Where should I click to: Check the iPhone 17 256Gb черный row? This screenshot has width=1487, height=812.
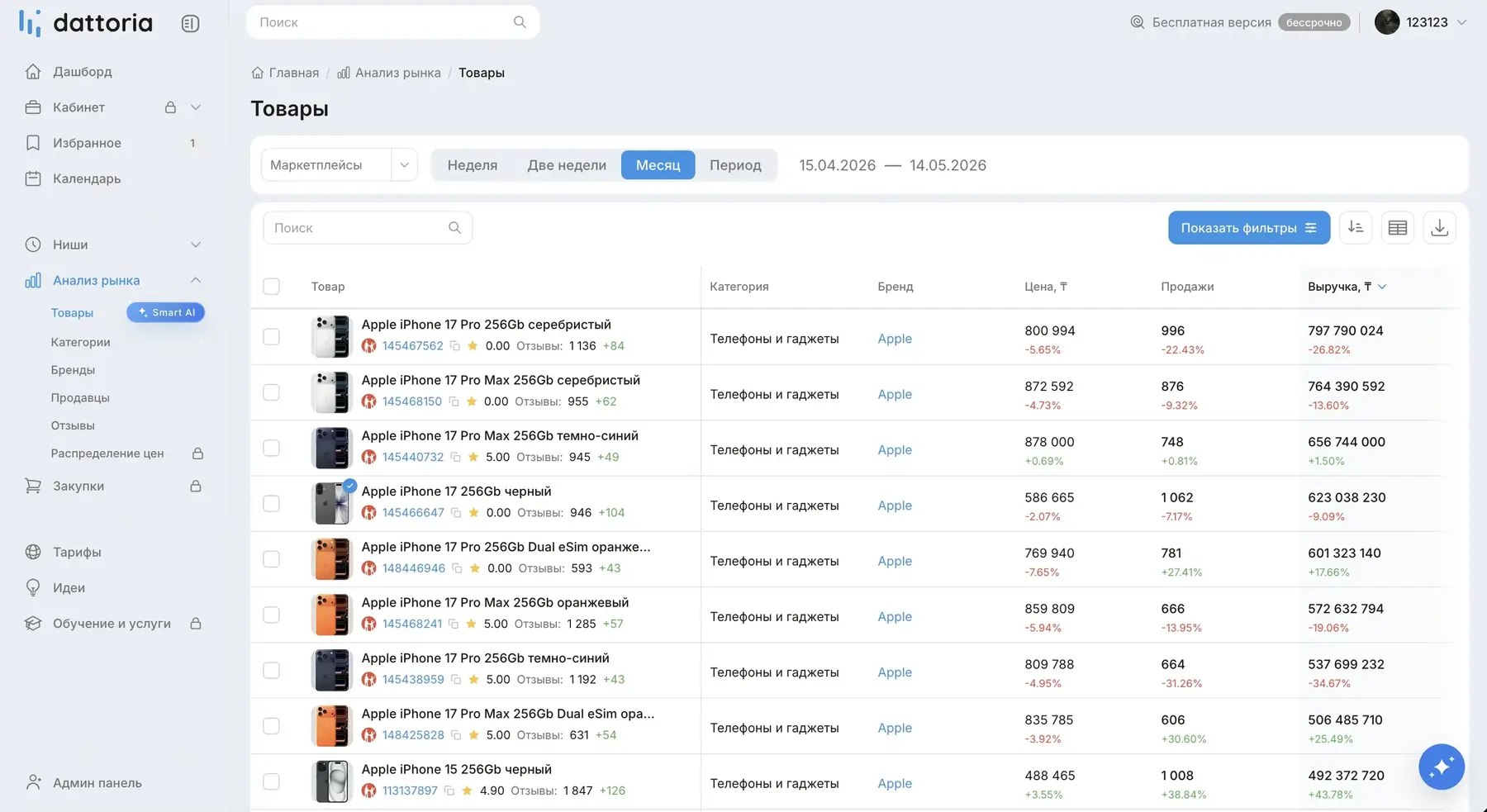[x=271, y=504]
